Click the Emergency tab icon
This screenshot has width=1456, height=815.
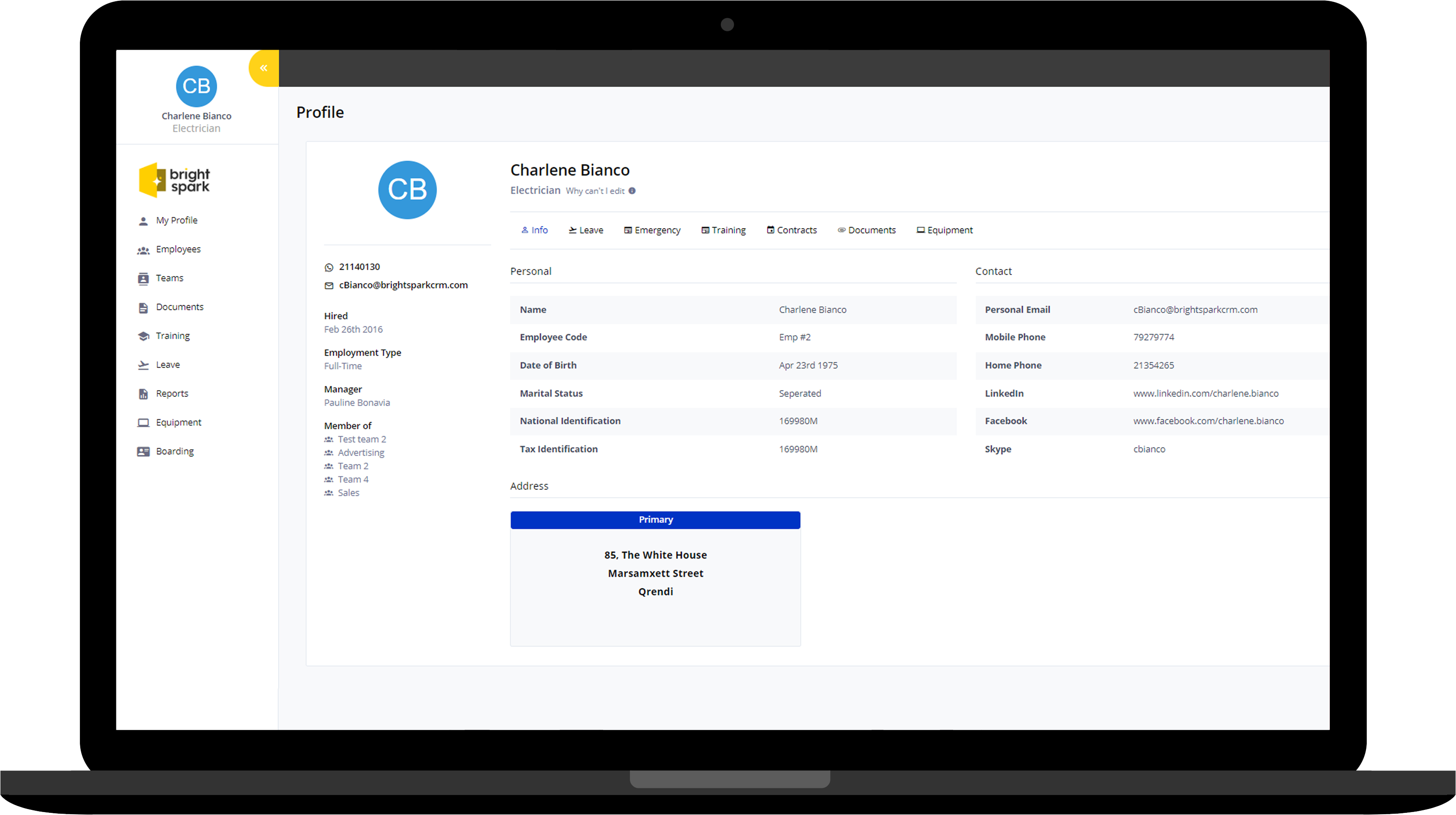tap(627, 230)
